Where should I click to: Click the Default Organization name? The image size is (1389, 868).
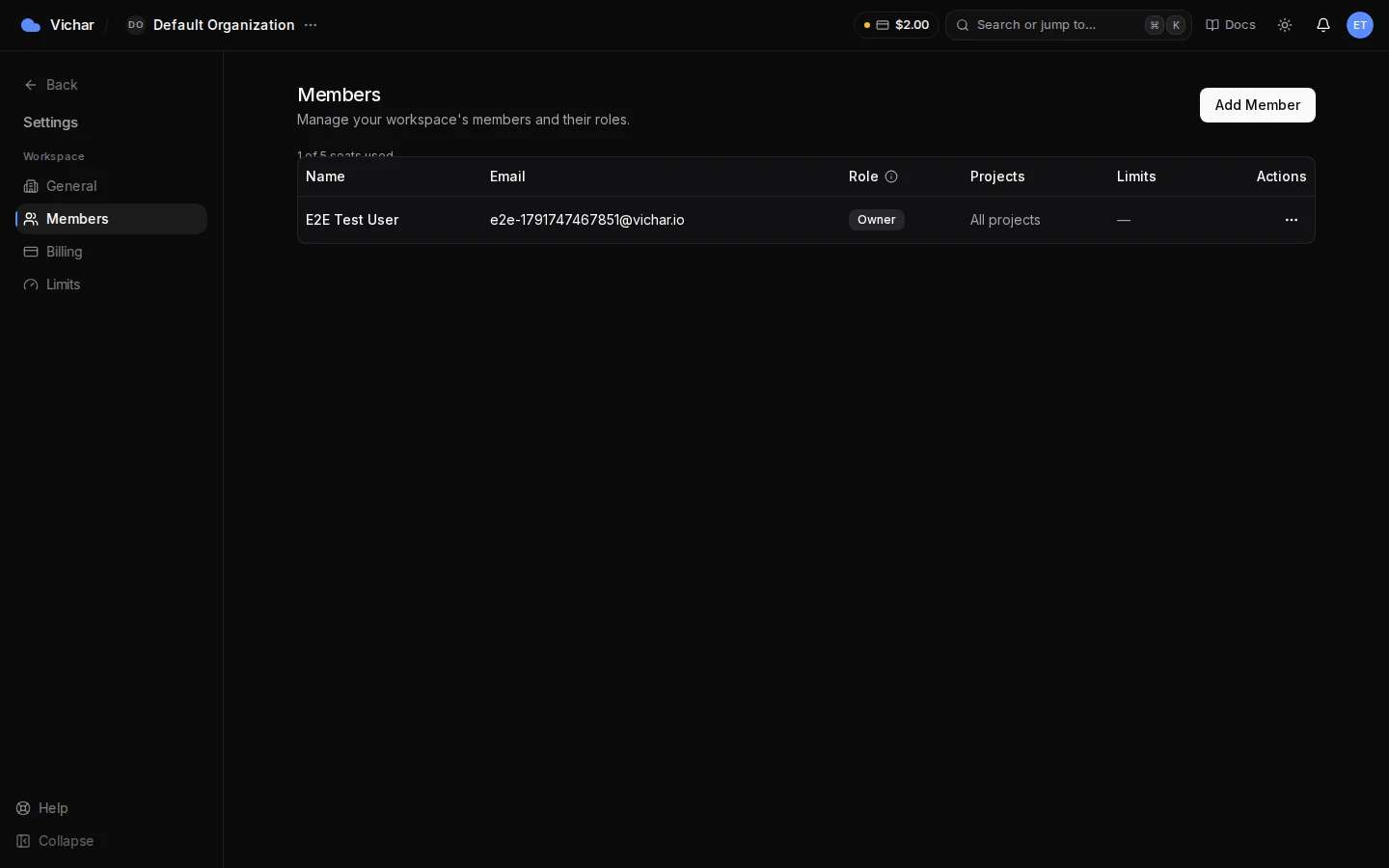click(224, 25)
